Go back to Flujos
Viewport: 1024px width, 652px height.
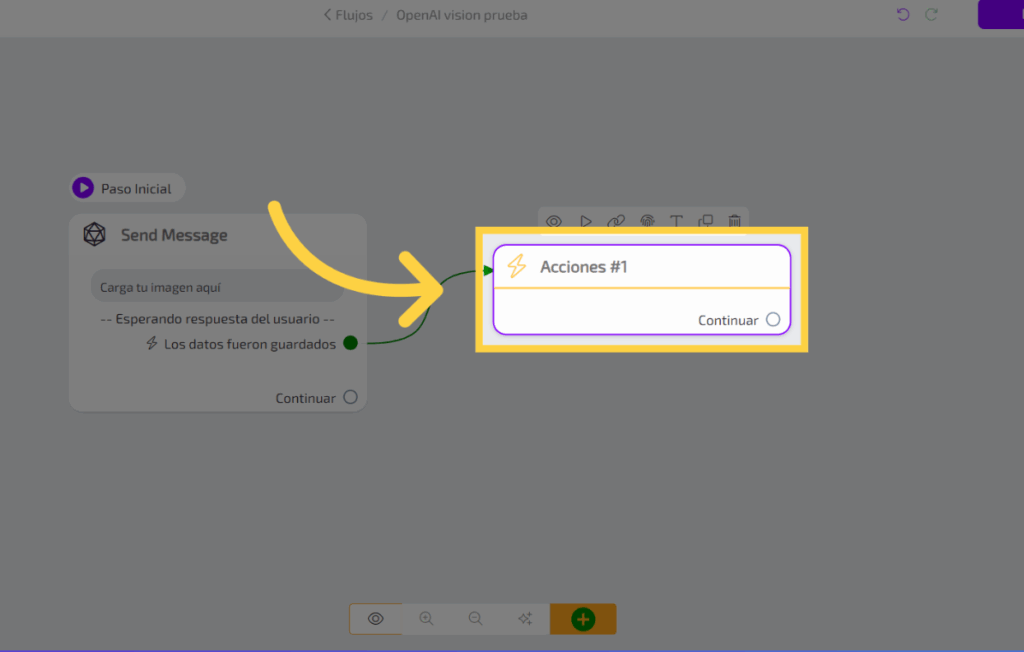[348, 15]
